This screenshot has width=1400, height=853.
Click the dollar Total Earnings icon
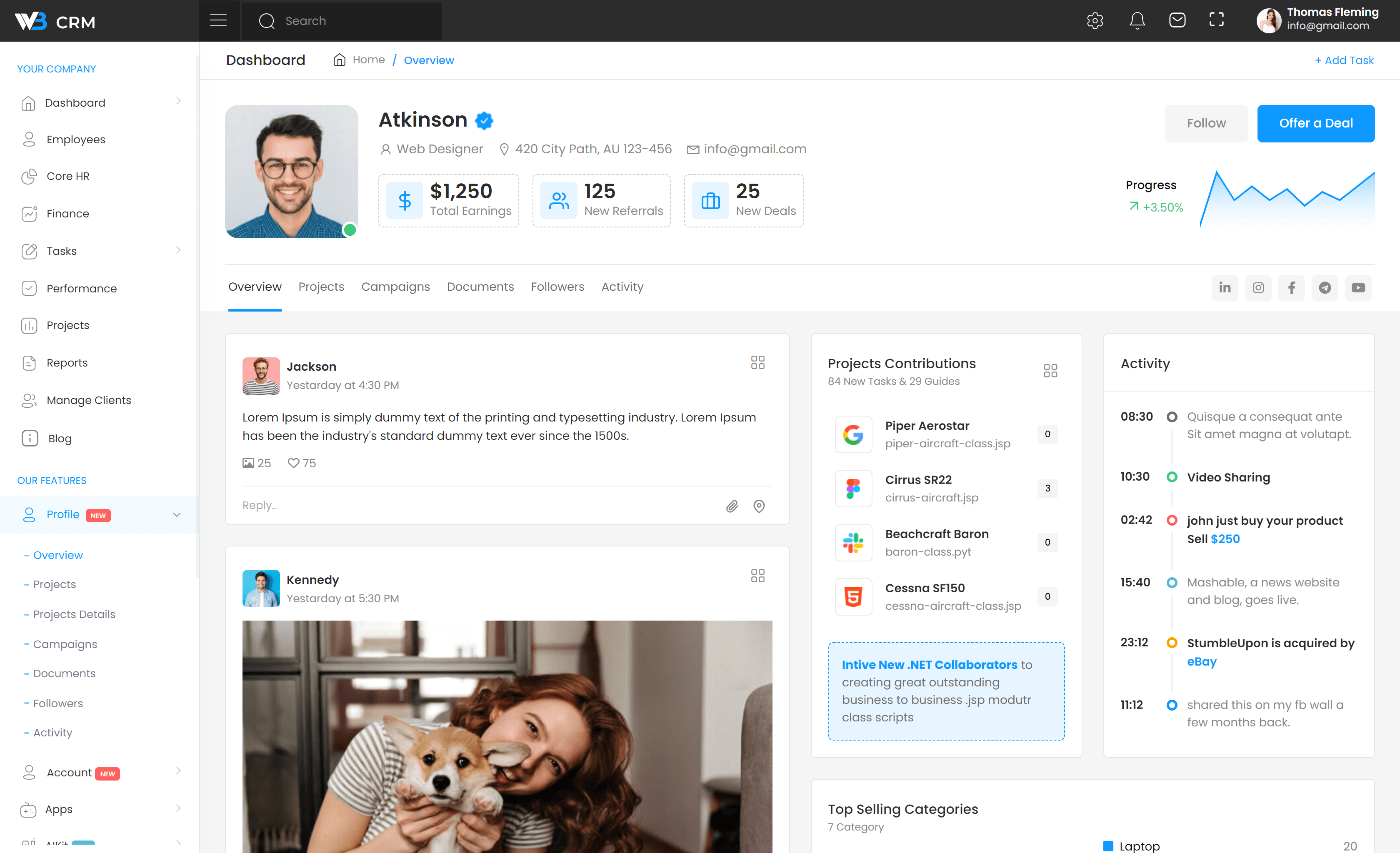click(x=405, y=200)
